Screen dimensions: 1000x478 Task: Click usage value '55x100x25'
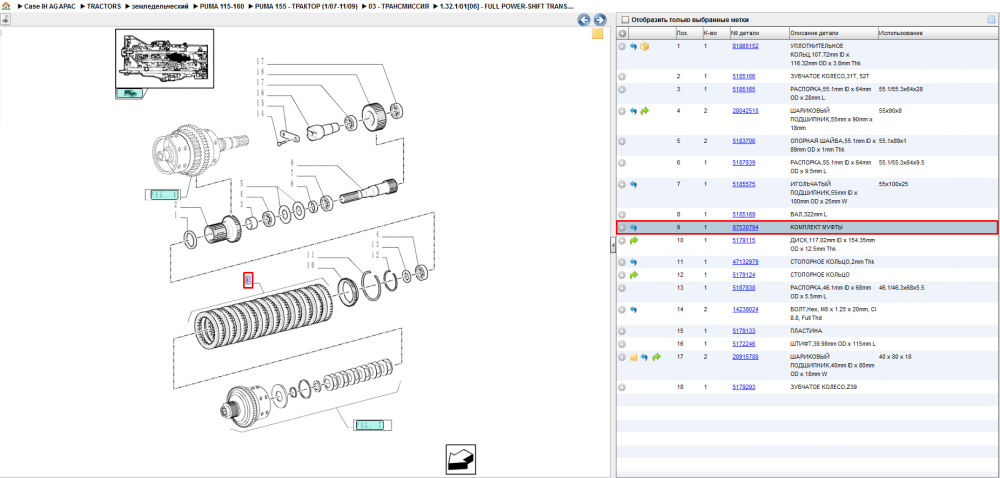[892, 184]
